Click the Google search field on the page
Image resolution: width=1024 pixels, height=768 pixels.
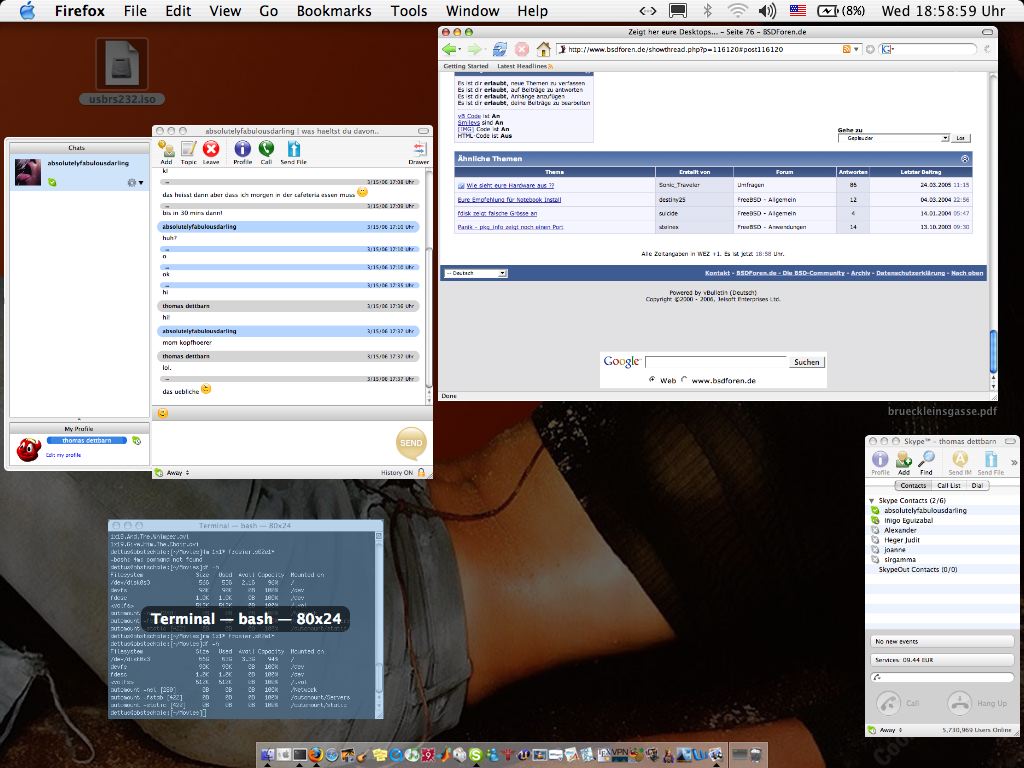[x=715, y=362]
